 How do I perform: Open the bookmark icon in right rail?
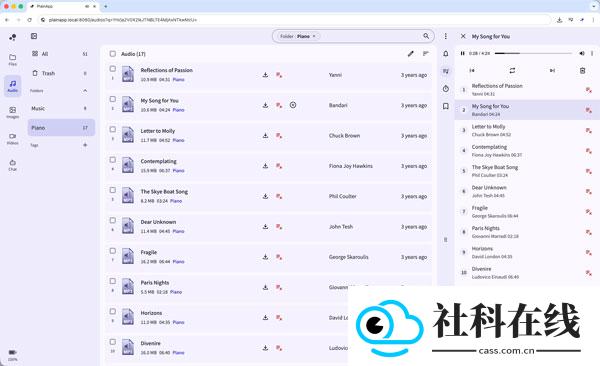[x=446, y=106]
